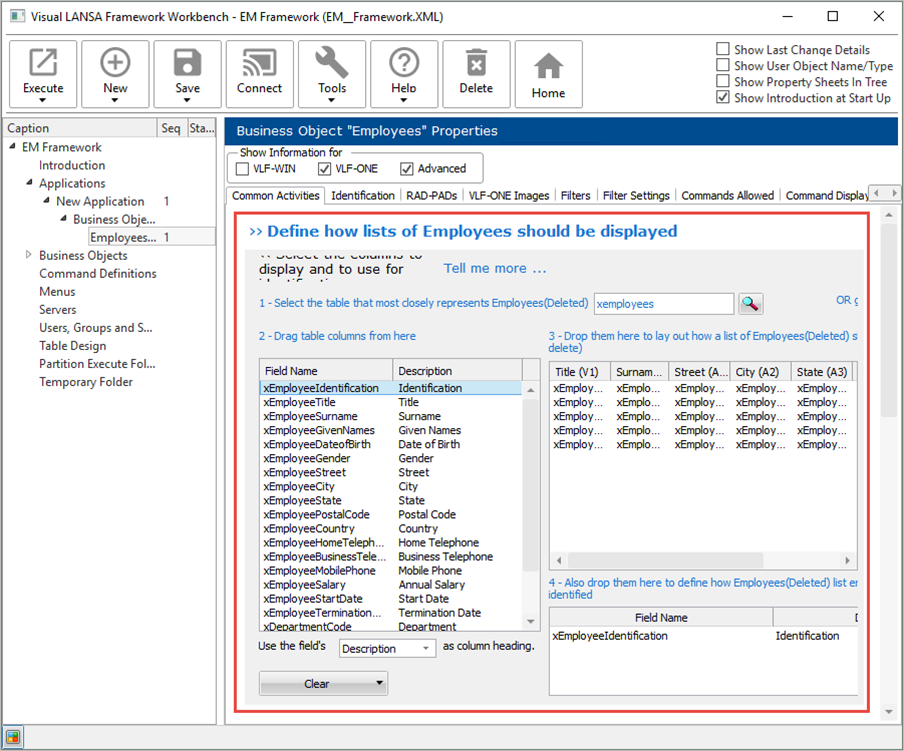Click the New toolbar icon
Image resolution: width=904 pixels, height=751 pixels.
[115, 64]
